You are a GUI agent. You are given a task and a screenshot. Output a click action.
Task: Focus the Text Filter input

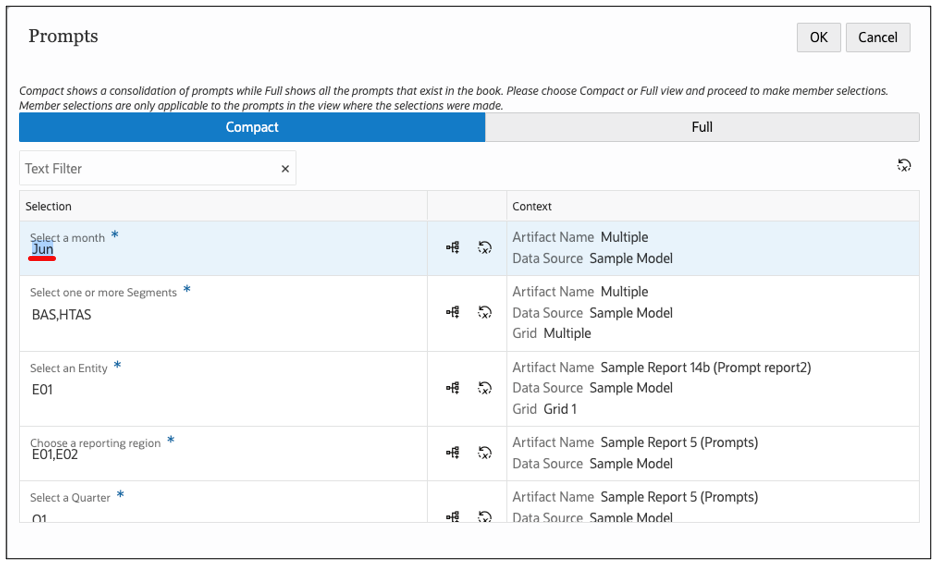[148, 169]
